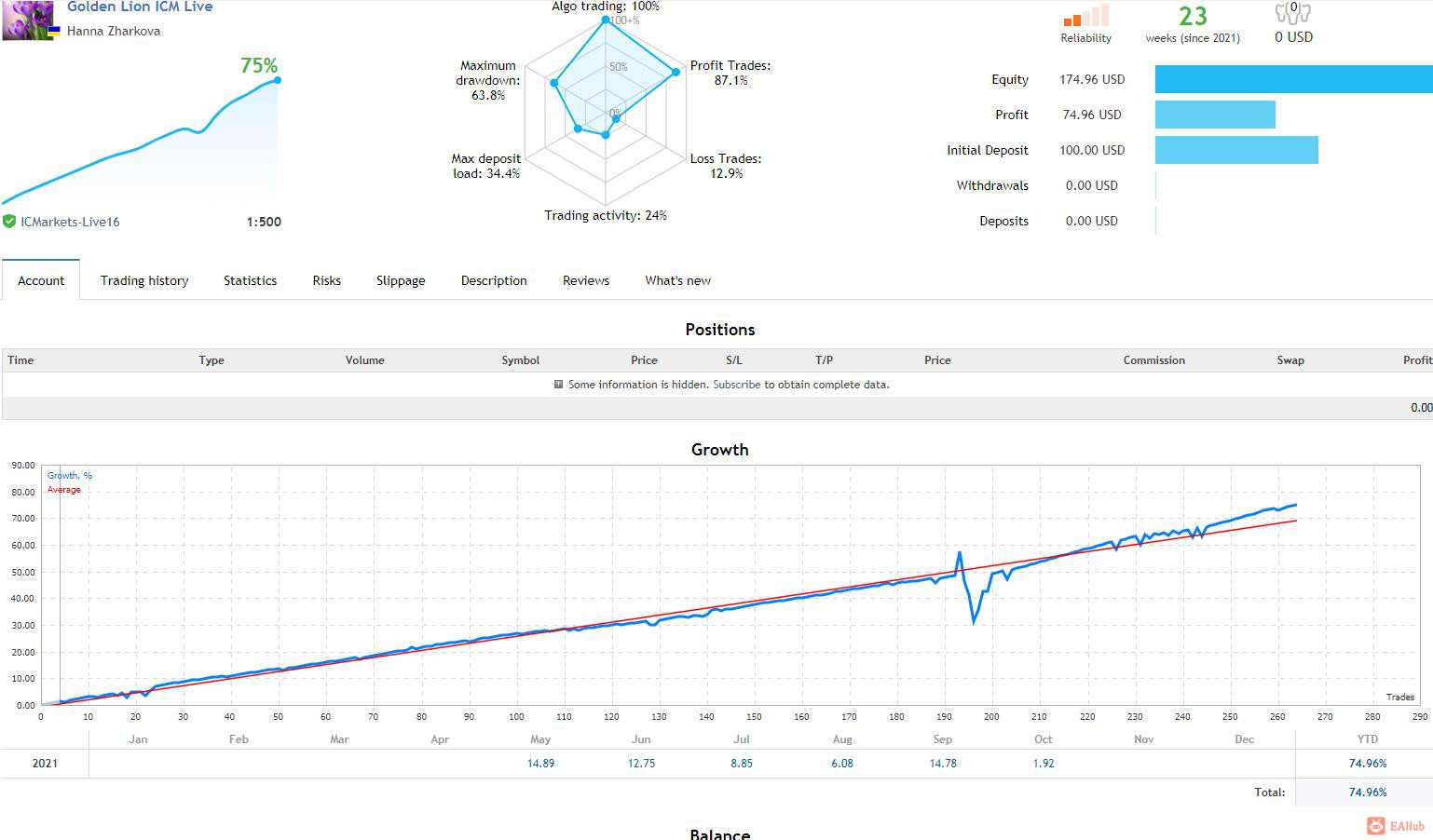Click the Initial Deposit value 100.00 USD

point(1092,150)
